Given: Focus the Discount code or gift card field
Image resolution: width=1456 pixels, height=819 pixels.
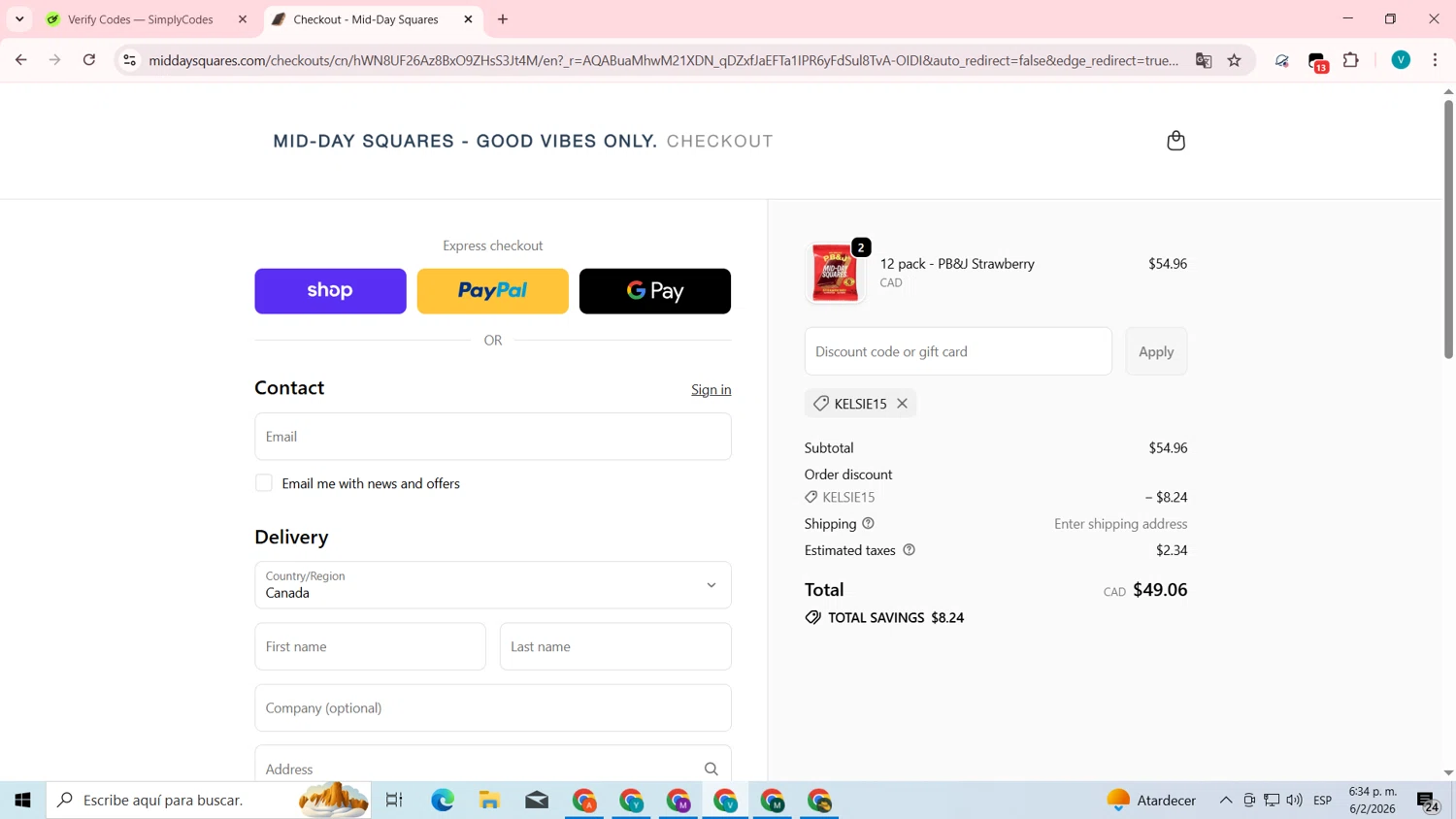Looking at the screenshot, I should point(958,351).
